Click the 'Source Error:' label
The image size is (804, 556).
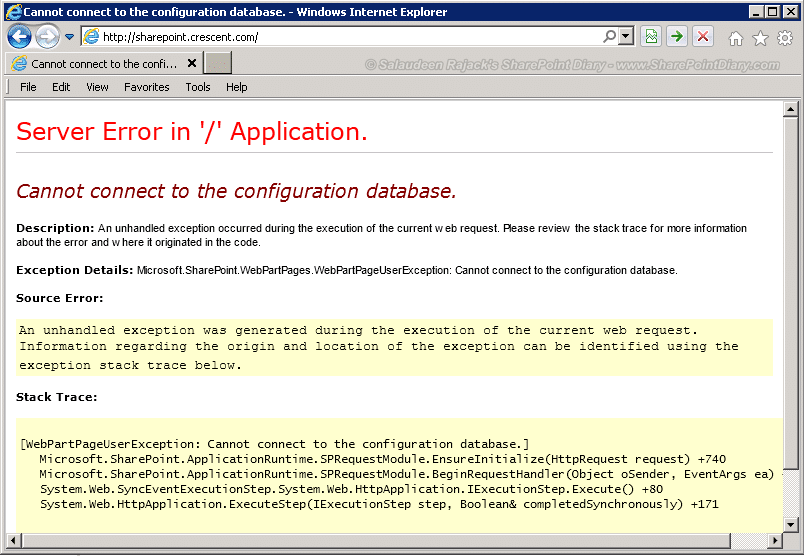59,298
